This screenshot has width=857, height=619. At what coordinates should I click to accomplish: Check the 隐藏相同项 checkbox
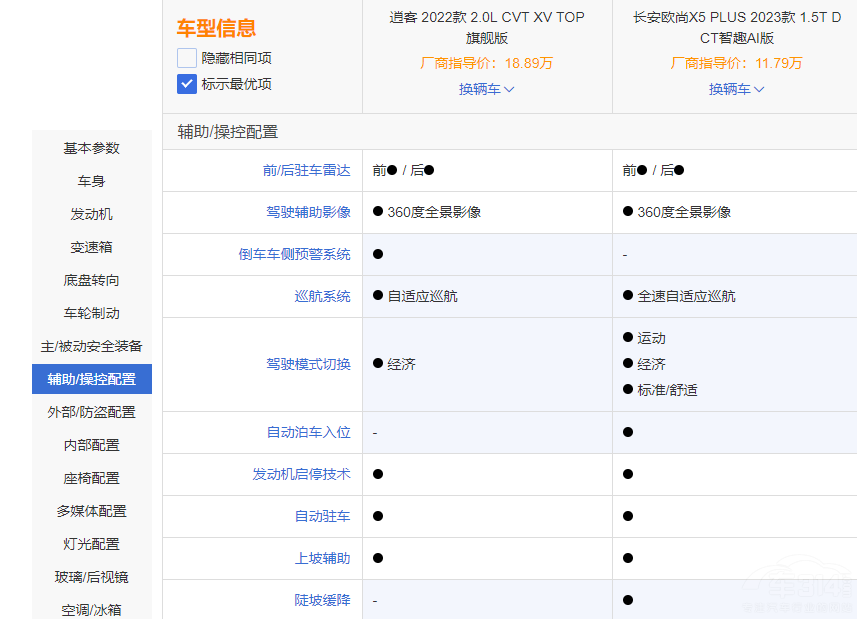click(x=187, y=58)
